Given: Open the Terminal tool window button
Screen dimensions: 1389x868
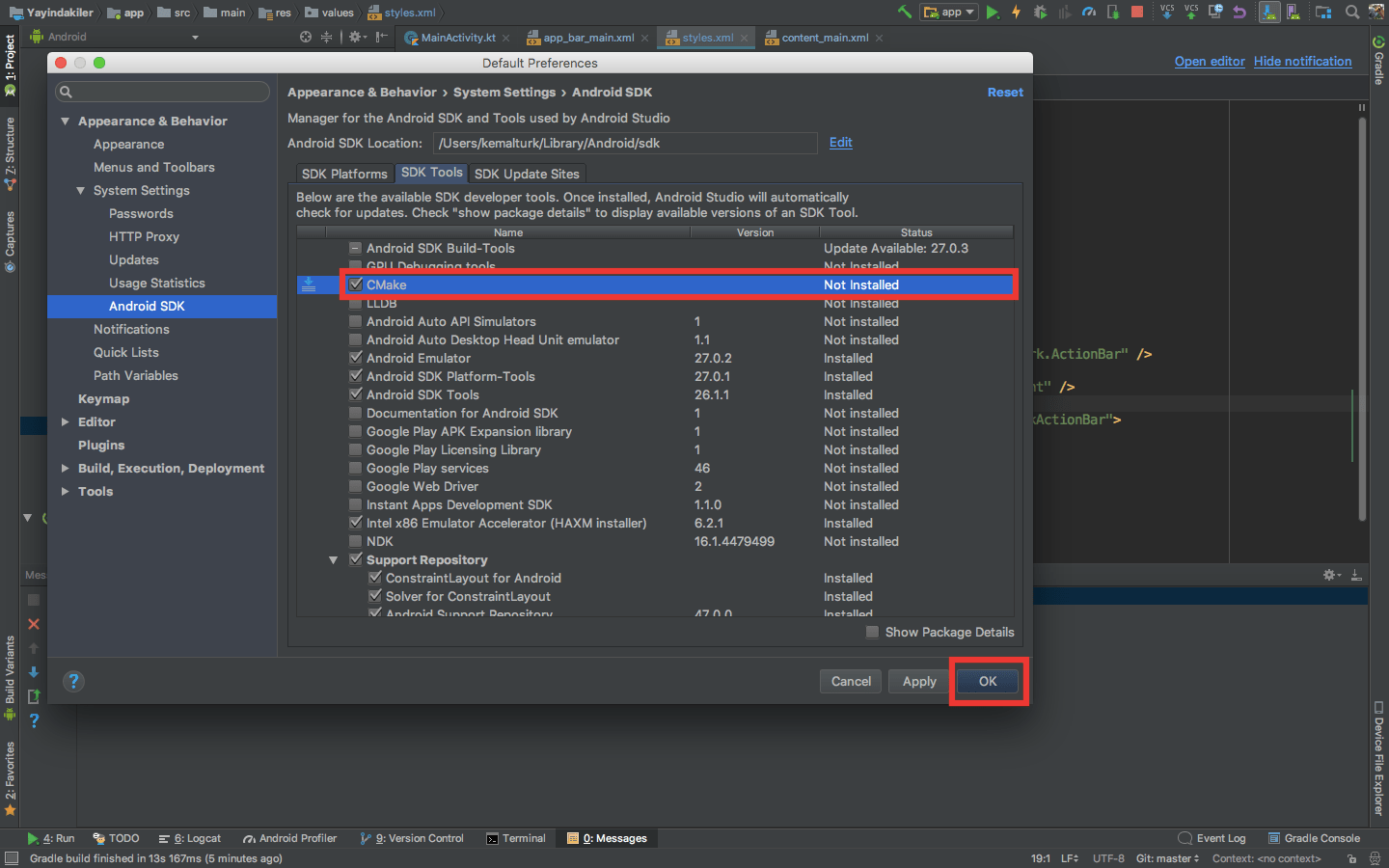Looking at the screenshot, I should click(x=516, y=838).
